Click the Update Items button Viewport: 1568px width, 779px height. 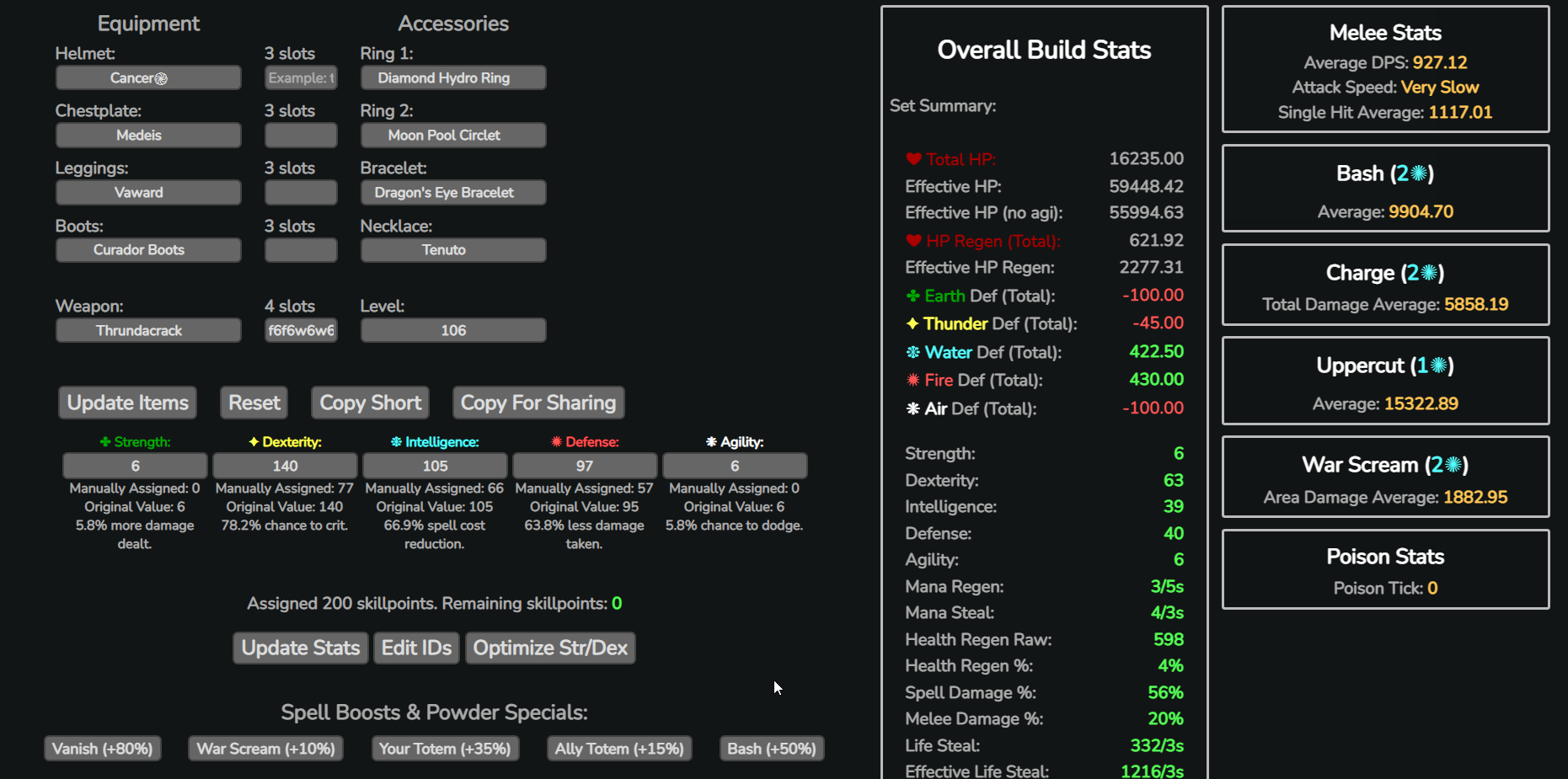click(128, 403)
